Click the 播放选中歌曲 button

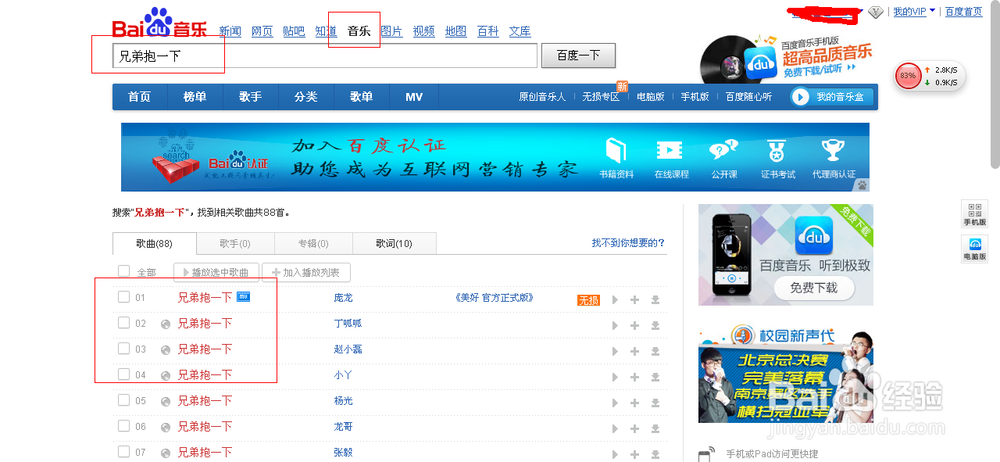216,272
